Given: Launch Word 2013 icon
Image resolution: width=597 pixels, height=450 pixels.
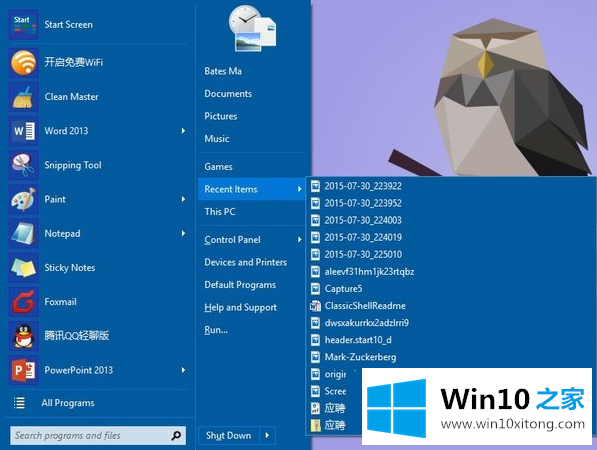Looking at the screenshot, I should coord(24,131).
